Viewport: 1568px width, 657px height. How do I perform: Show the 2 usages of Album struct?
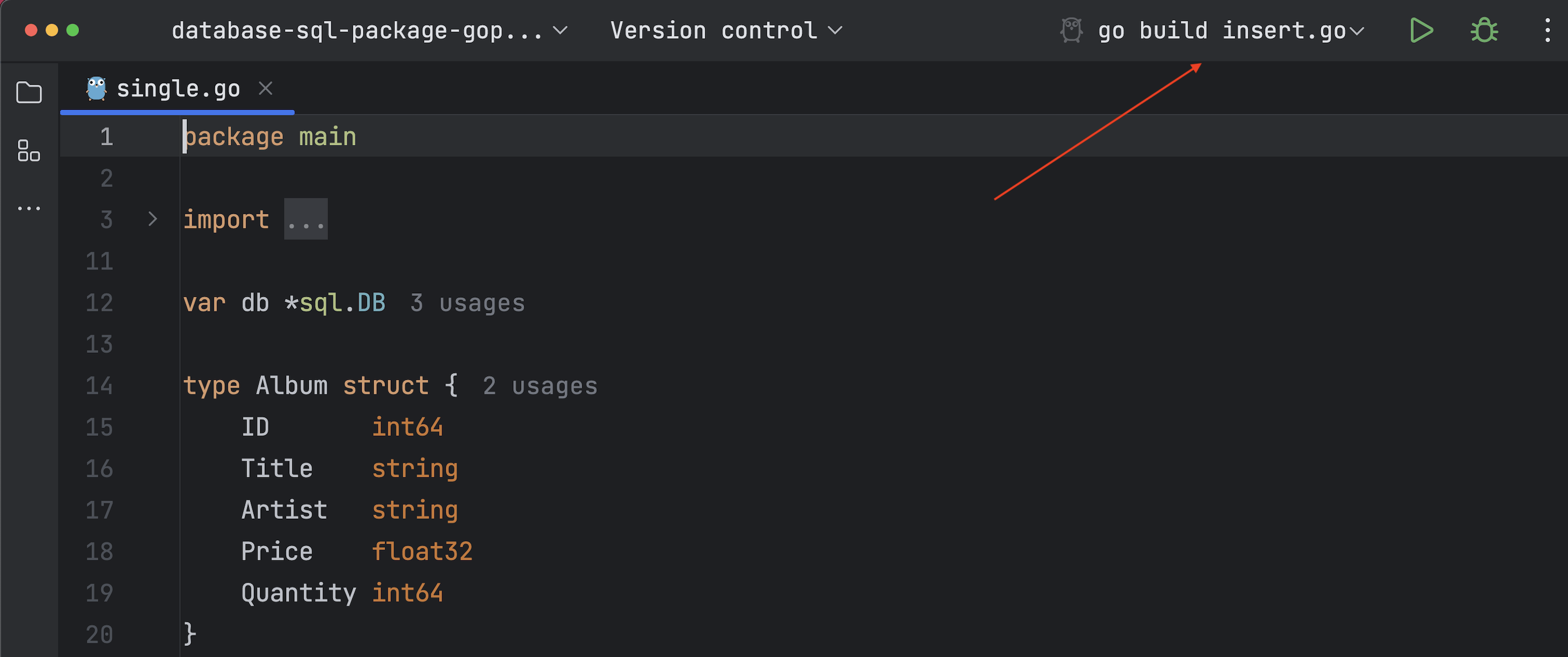pos(539,386)
